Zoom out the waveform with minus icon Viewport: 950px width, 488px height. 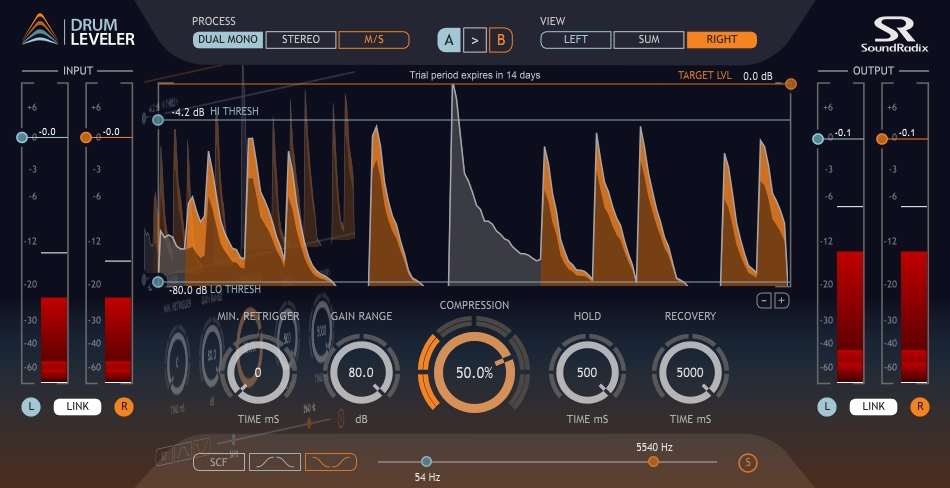(x=764, y=300)
